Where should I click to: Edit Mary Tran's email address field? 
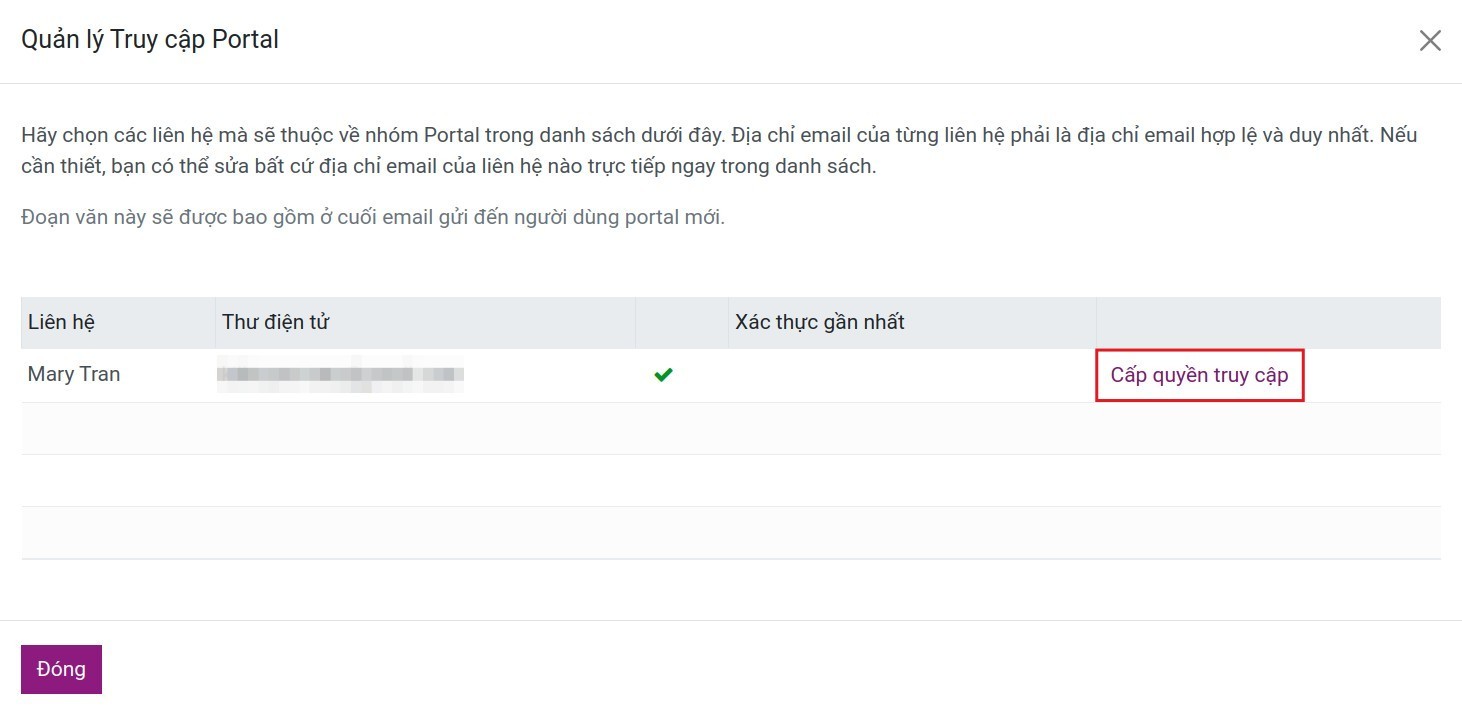pyautogui.click(x=340, y=376)
